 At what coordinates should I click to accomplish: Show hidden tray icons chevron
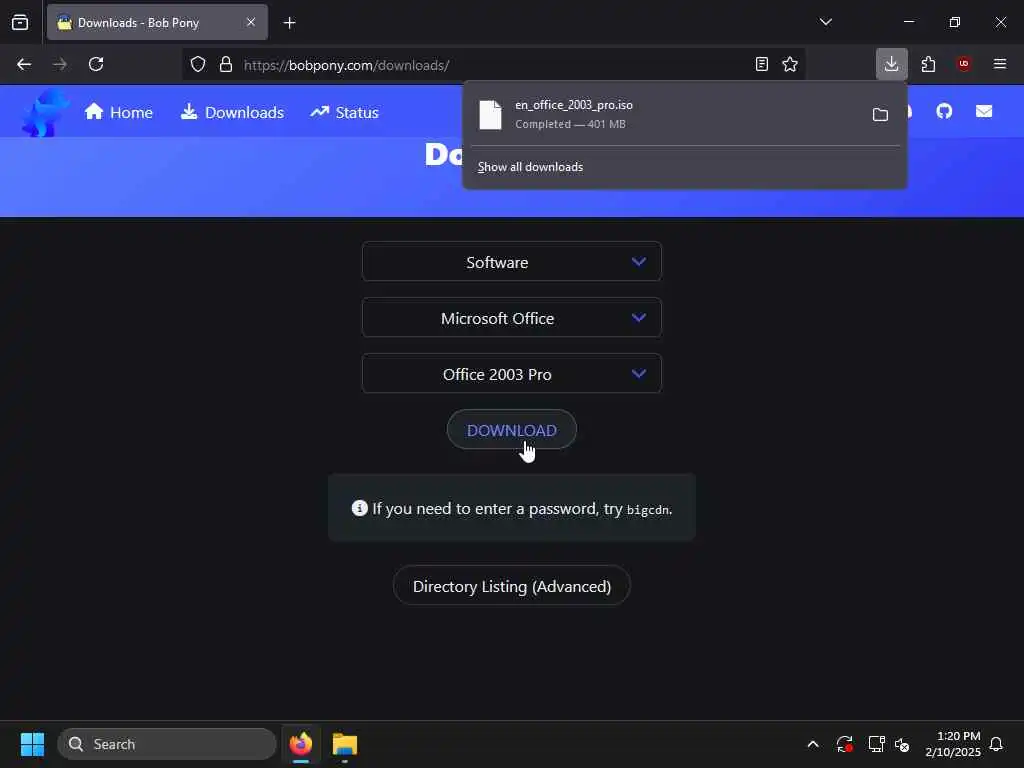(x=813, y=744)
